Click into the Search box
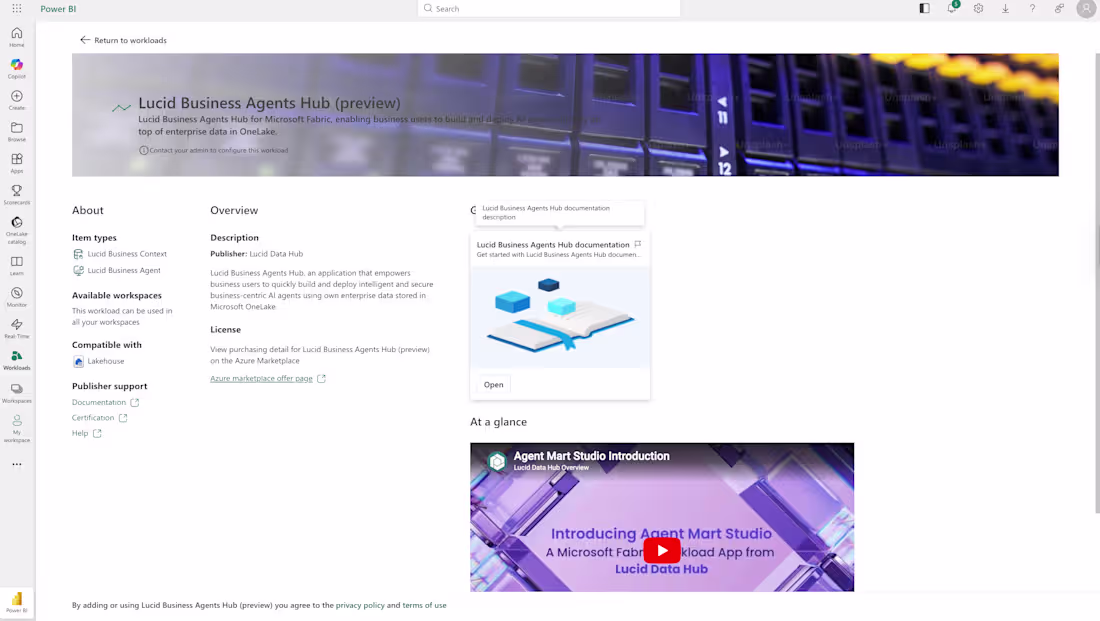This screenshot has height=621, width=1100. click(549, 8)
